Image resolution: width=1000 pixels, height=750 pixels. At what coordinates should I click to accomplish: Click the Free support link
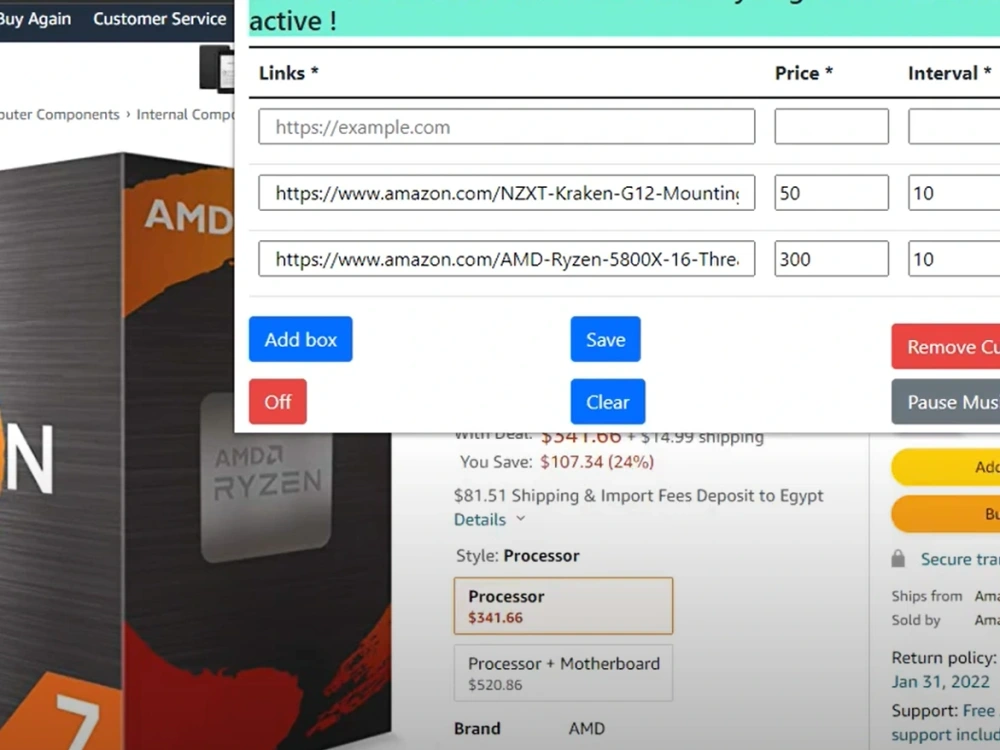coord(945,723)
